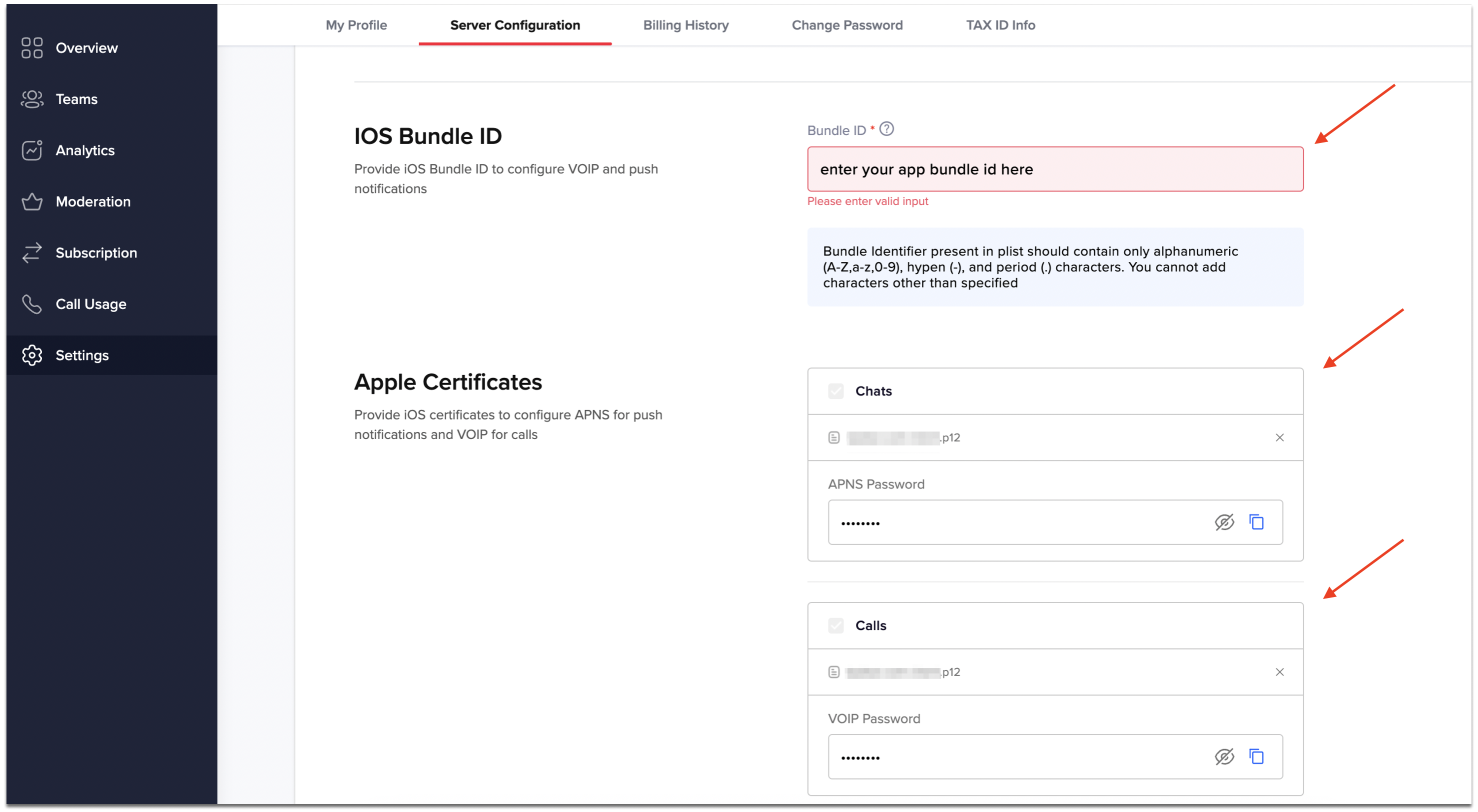Open the Analytics section
This screenshot has height=812, width=1478.
pyautogui.click(x=85, y=150)
